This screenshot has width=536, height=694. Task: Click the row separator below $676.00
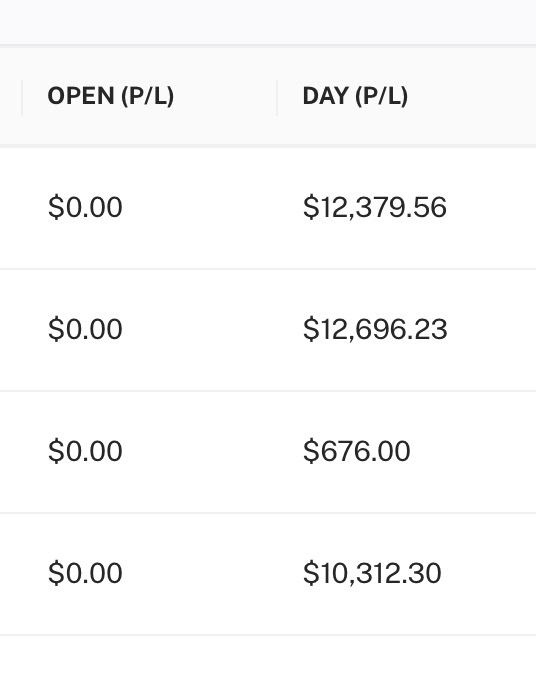point(268,513)
